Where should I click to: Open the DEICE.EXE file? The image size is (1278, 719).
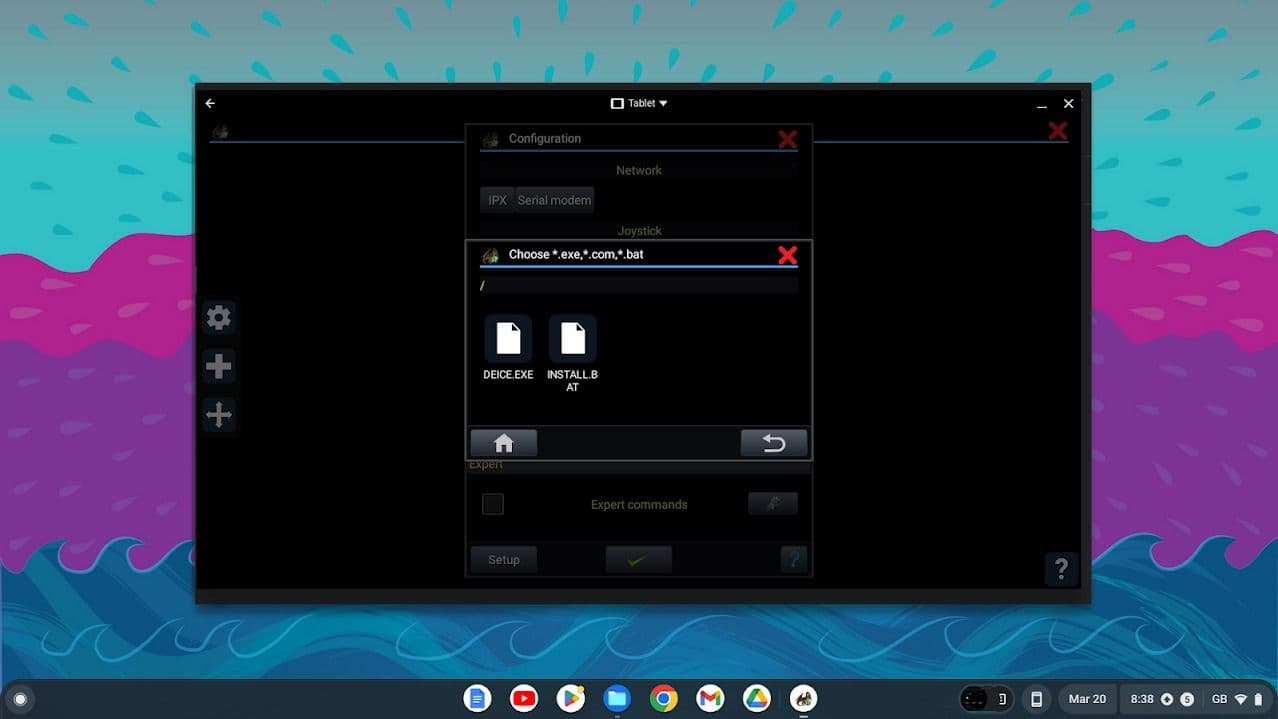(x=507, y=340)
